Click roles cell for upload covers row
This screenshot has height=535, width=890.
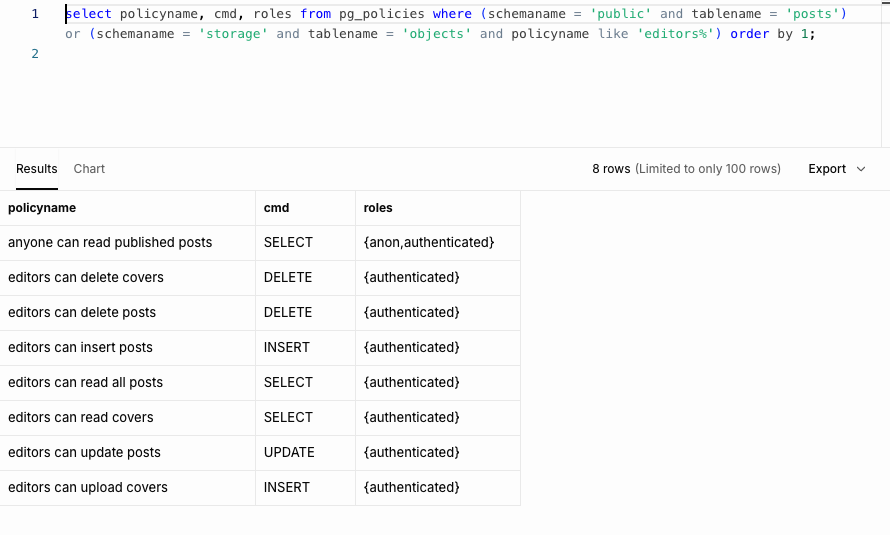click(x=438, y=488)
